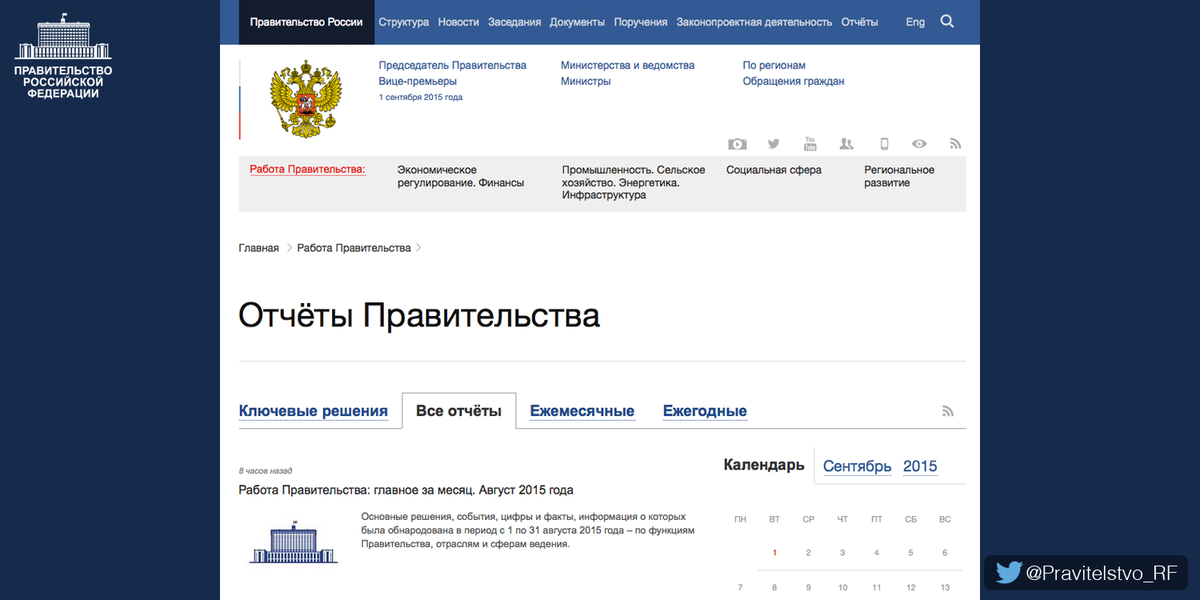Image resolution: width=1200 pixels, height=600 pixels.
Task: Open the Поручения menu
Action: pos(640,22)
